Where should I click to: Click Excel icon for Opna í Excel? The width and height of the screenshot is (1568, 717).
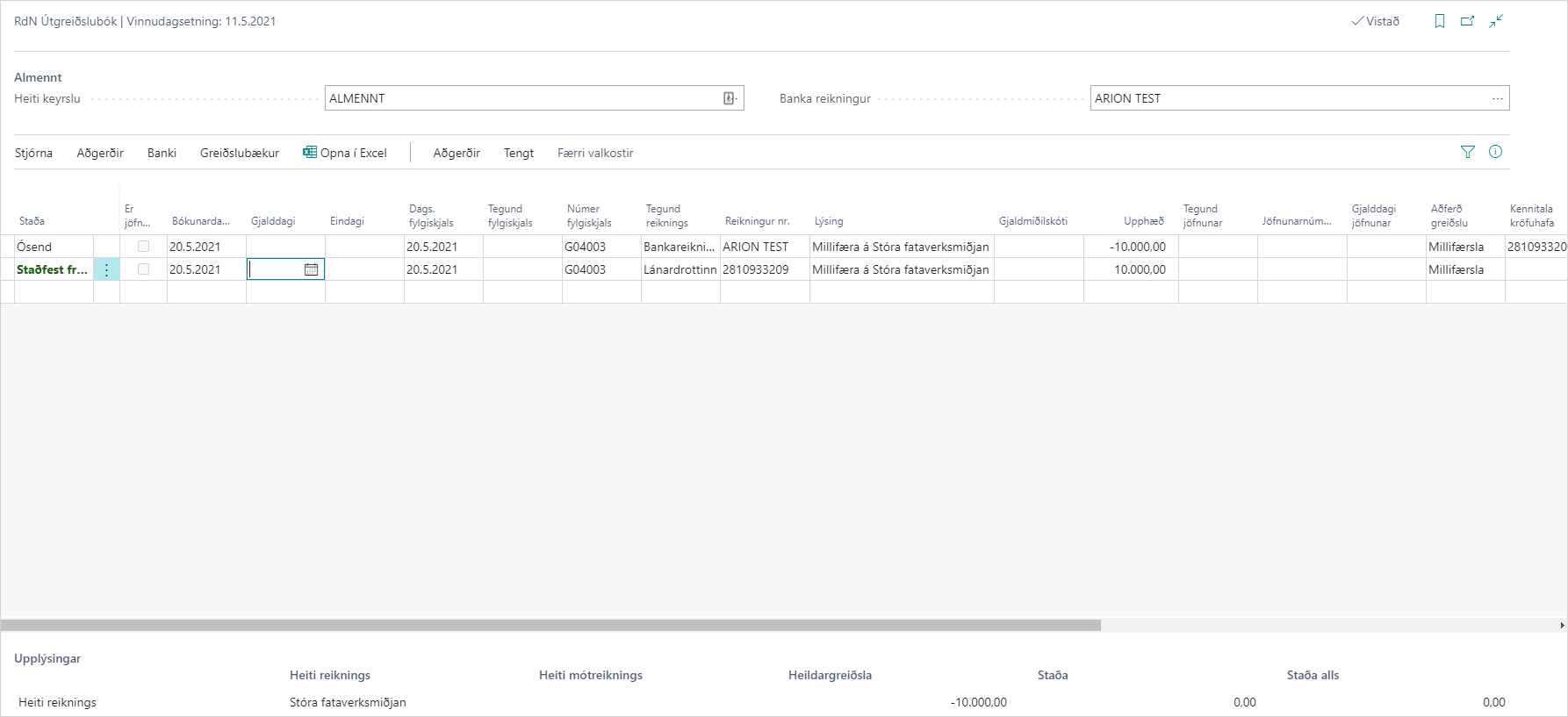click(310, 153)
